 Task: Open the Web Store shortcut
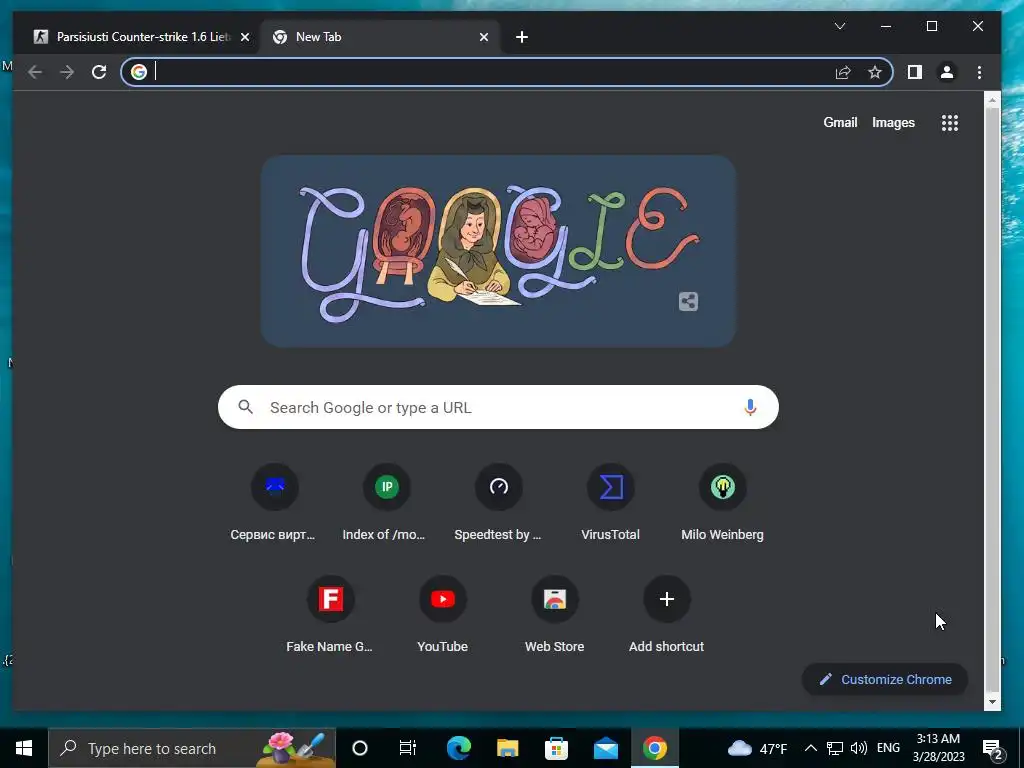[x=554, y=616]
